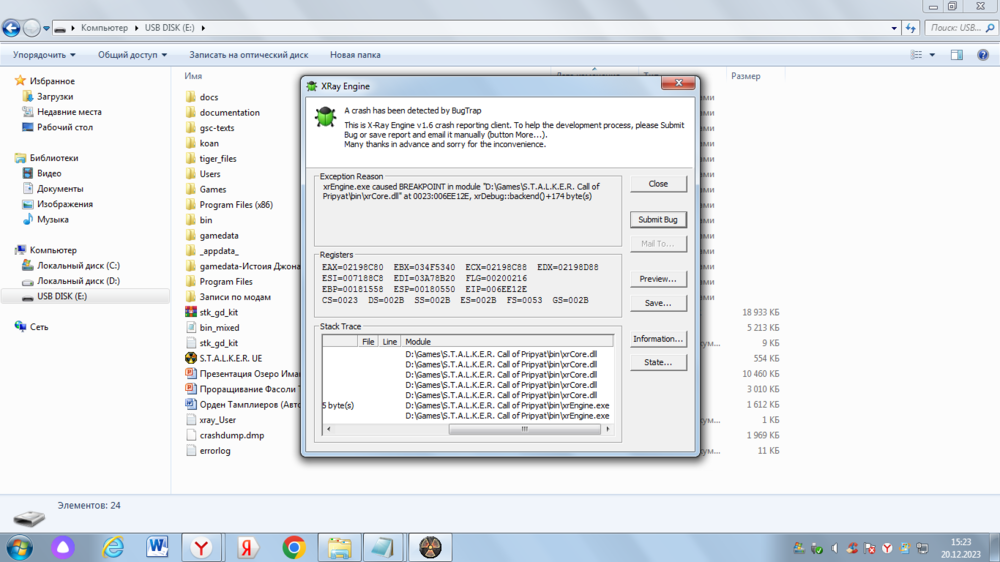Screen dimensions: 1000x562
Task: Open Упорядочить dropdown menu
Action: 44,55
